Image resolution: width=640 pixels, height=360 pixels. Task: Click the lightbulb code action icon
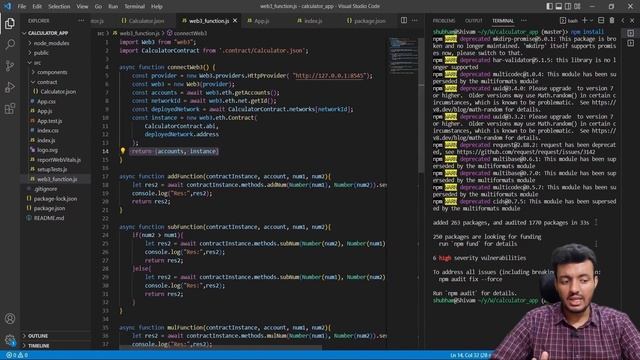point(122,151)
